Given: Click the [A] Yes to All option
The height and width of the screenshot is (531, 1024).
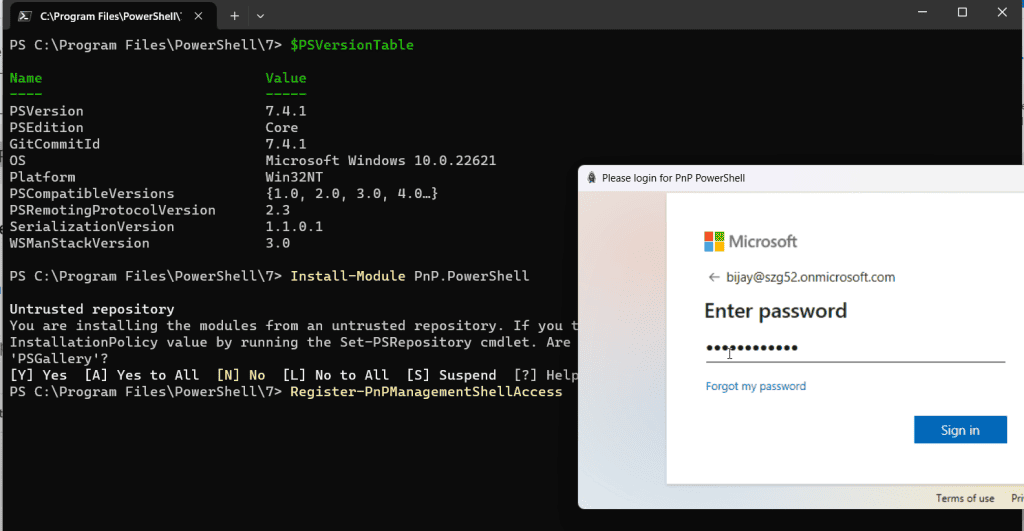Looking at the screenshot, I should (141, 375).
